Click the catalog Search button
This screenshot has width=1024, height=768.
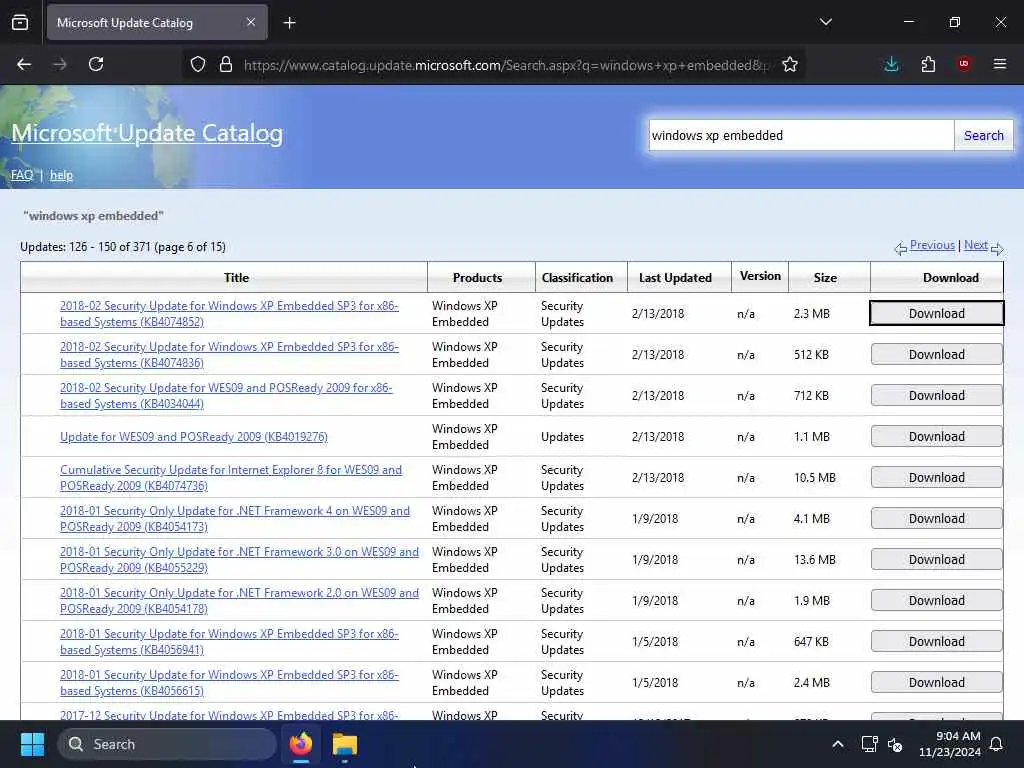[x=984, y=135]
